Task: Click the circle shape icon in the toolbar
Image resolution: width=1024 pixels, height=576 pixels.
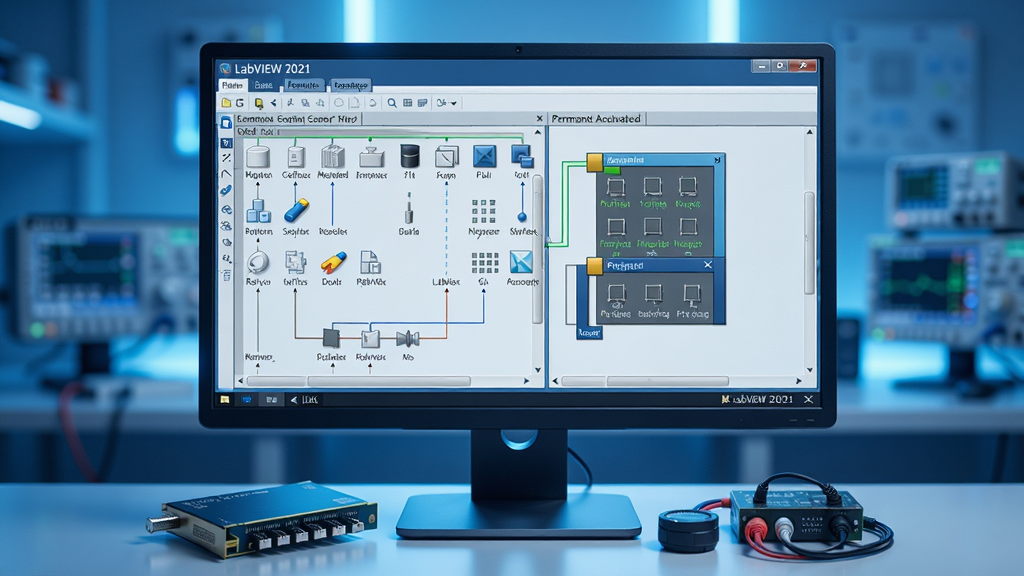Action: tap(338, 103)
